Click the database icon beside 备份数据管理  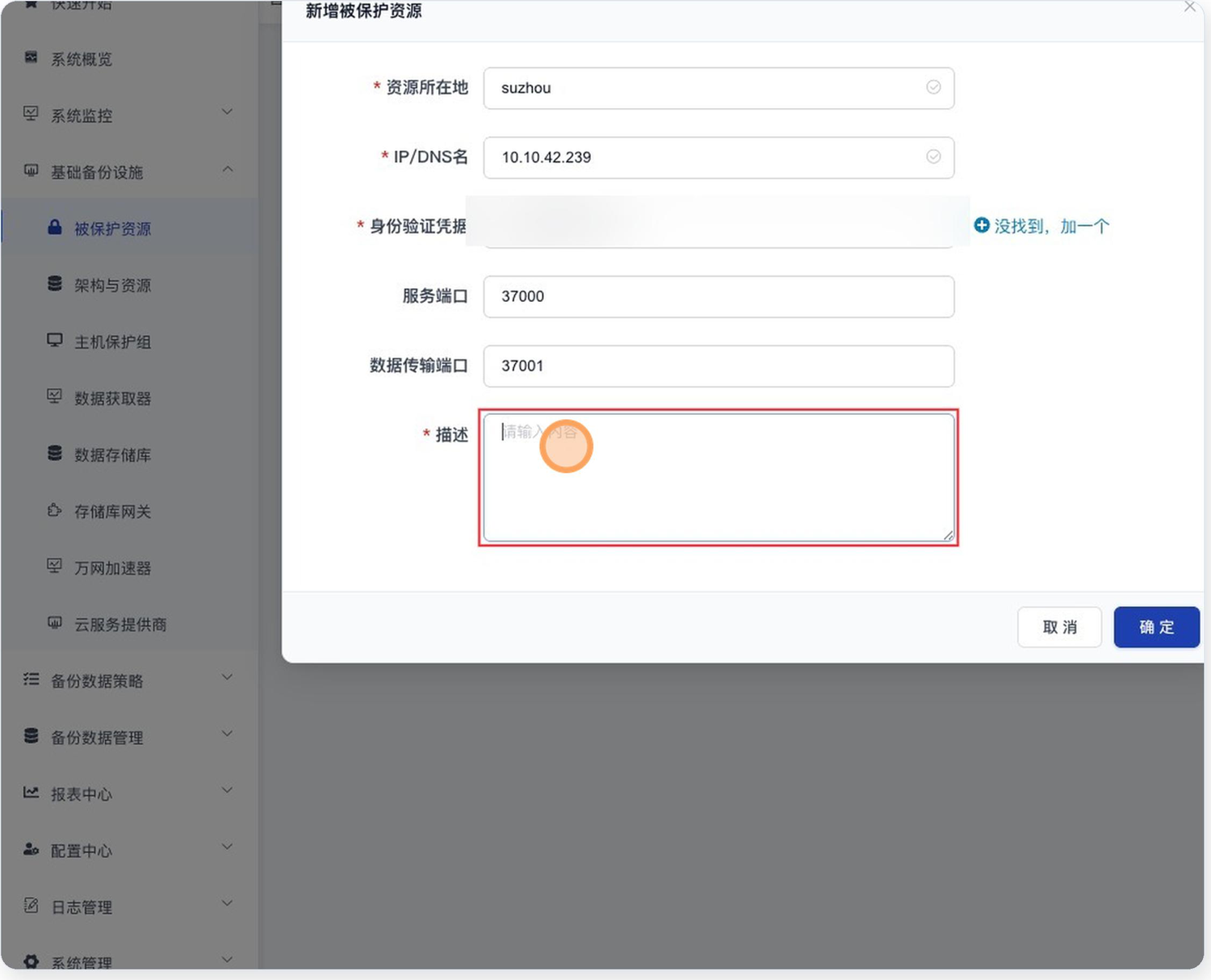(31, 735)
